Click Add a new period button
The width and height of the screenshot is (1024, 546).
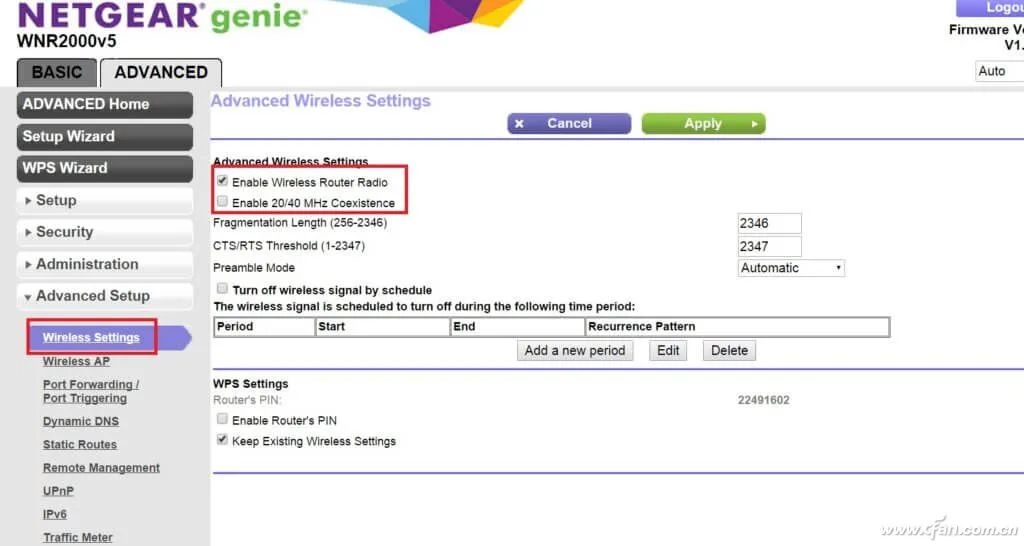pos(575,350)
